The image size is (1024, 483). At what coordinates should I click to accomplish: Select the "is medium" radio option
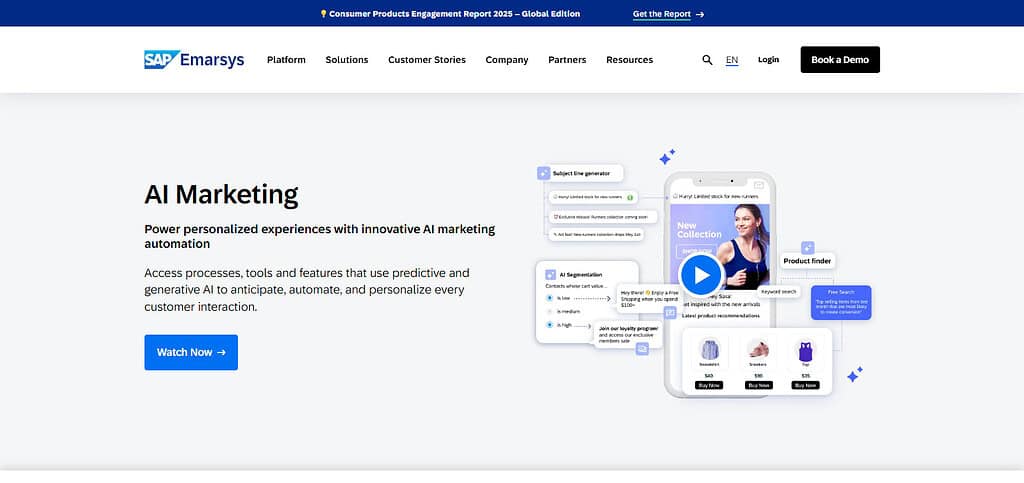(x=550, y=311)
